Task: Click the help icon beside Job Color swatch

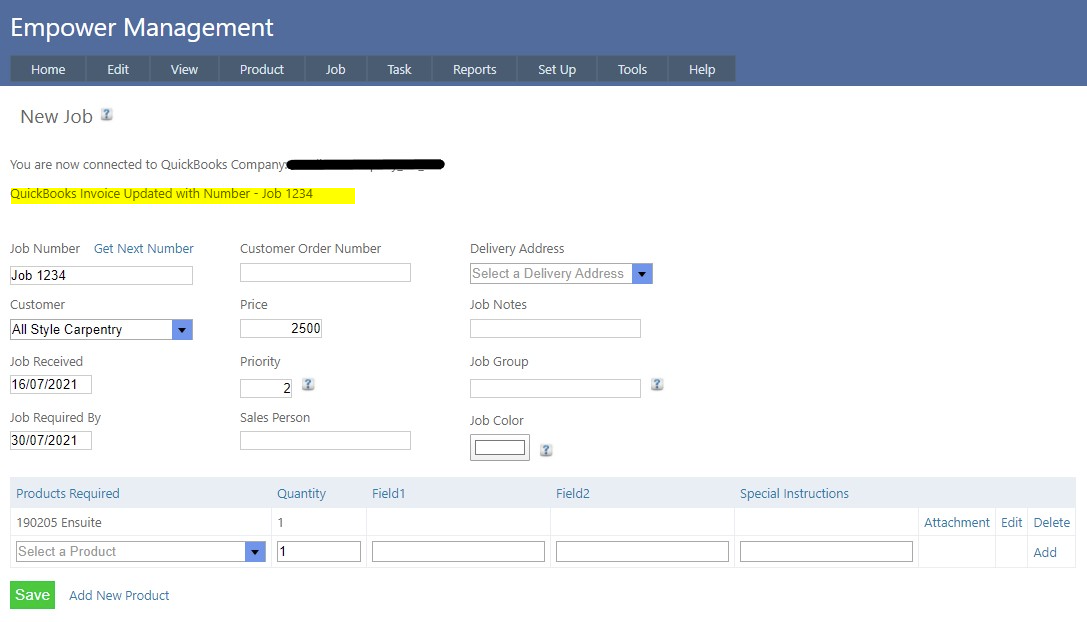Action: pyautogui.click(x=546, y=450)
